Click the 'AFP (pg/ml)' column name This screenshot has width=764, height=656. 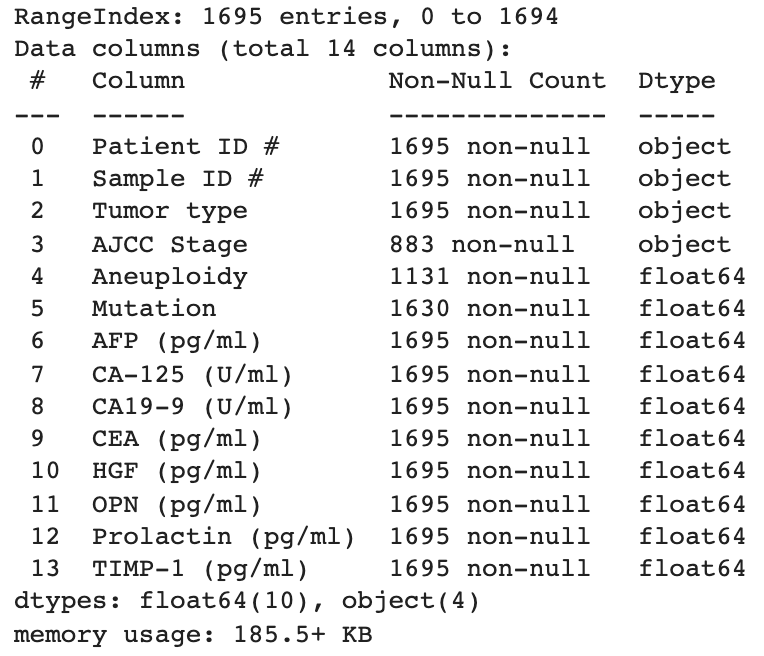177,341
